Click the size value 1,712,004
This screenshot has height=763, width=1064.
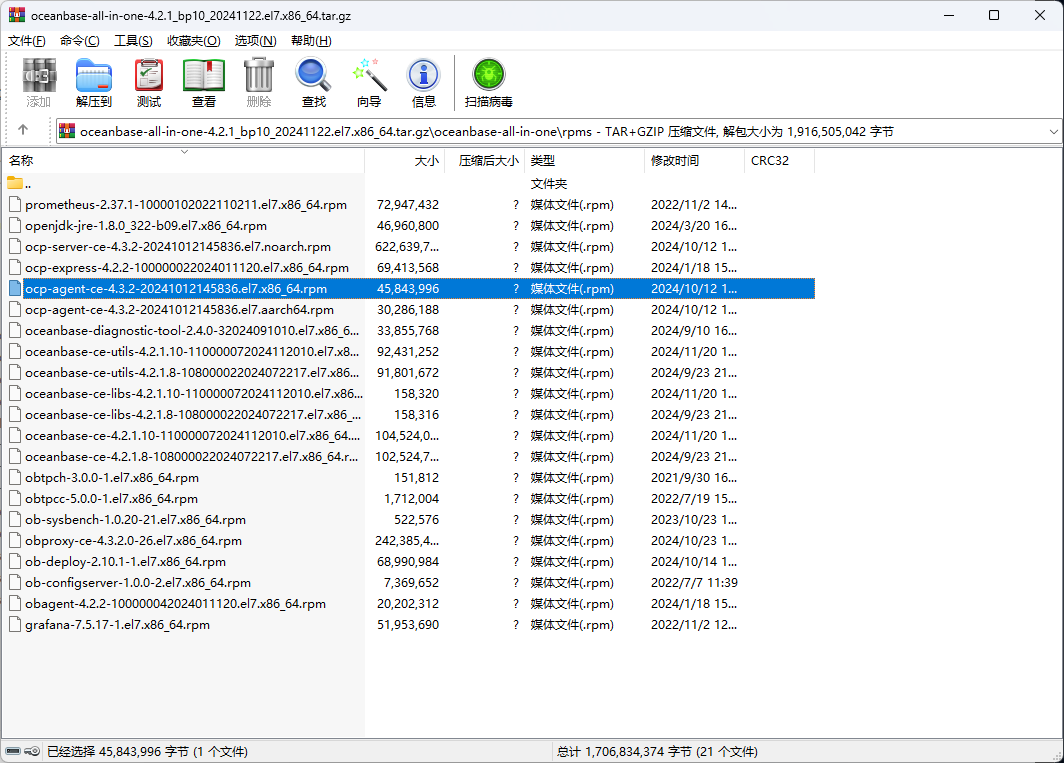[411, 498]
